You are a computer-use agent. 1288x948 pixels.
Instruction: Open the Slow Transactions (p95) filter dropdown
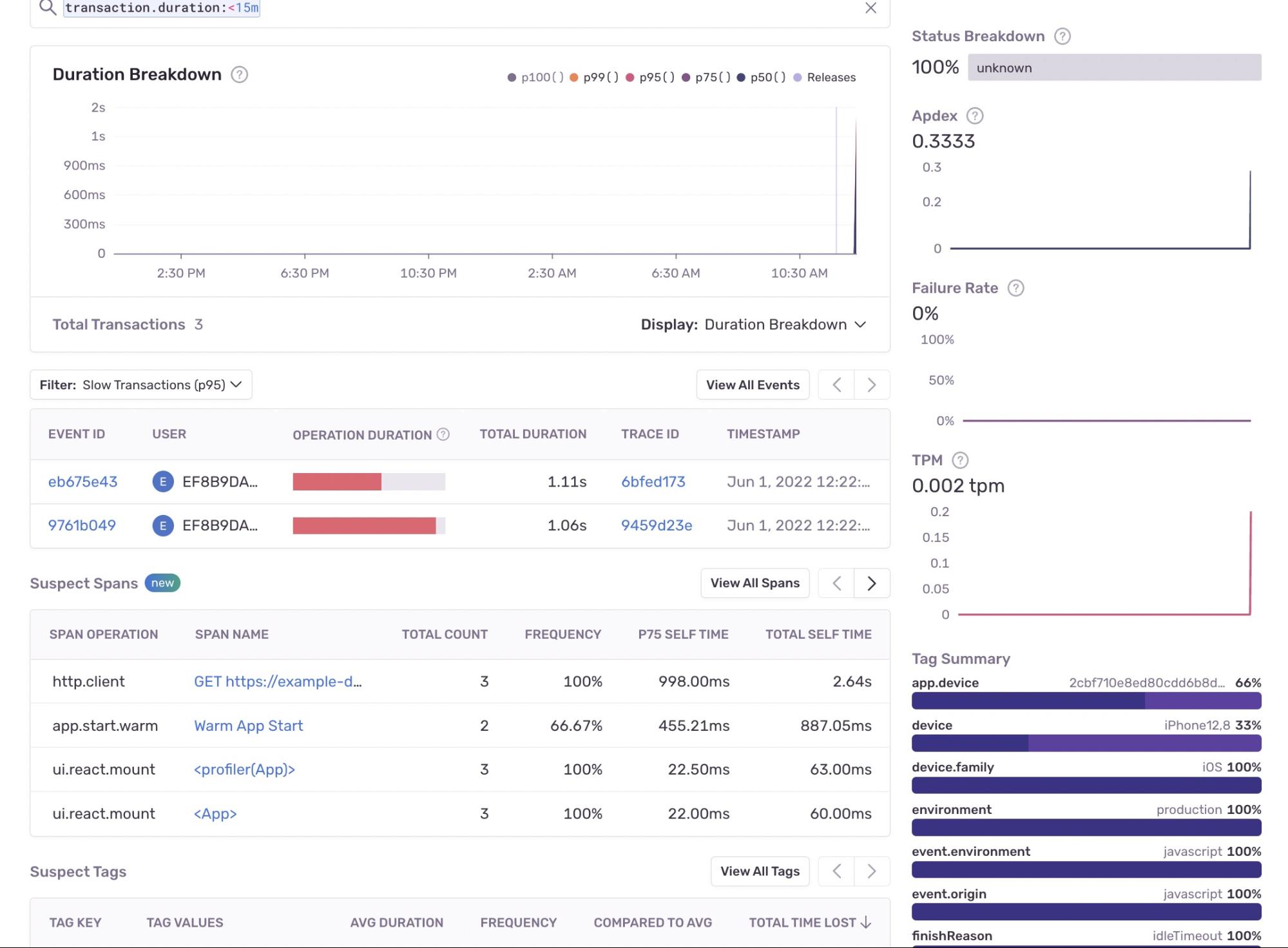140,384
